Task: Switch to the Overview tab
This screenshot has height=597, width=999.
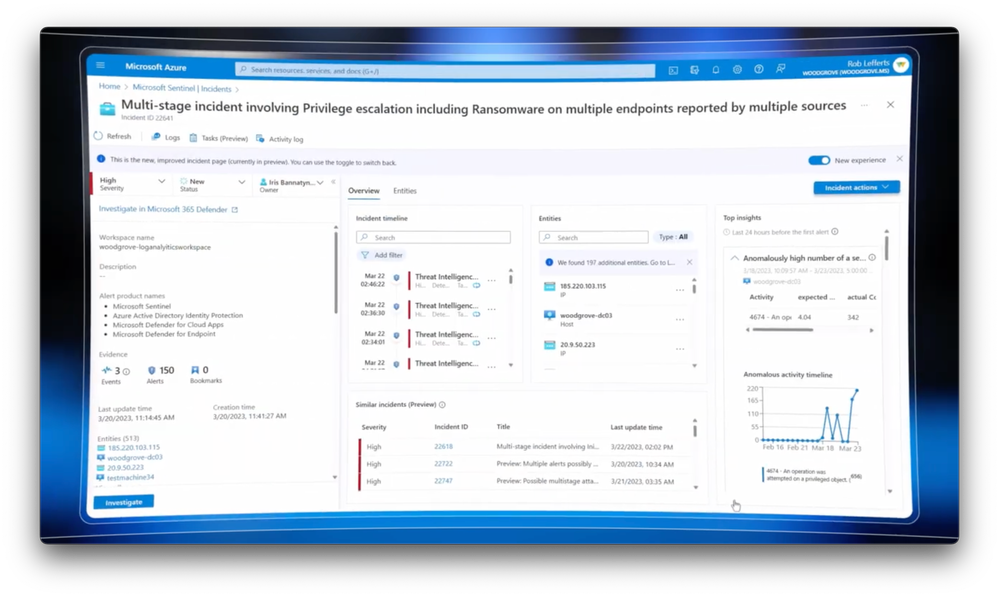Action: pyautogui.click(x=364, y=191)
